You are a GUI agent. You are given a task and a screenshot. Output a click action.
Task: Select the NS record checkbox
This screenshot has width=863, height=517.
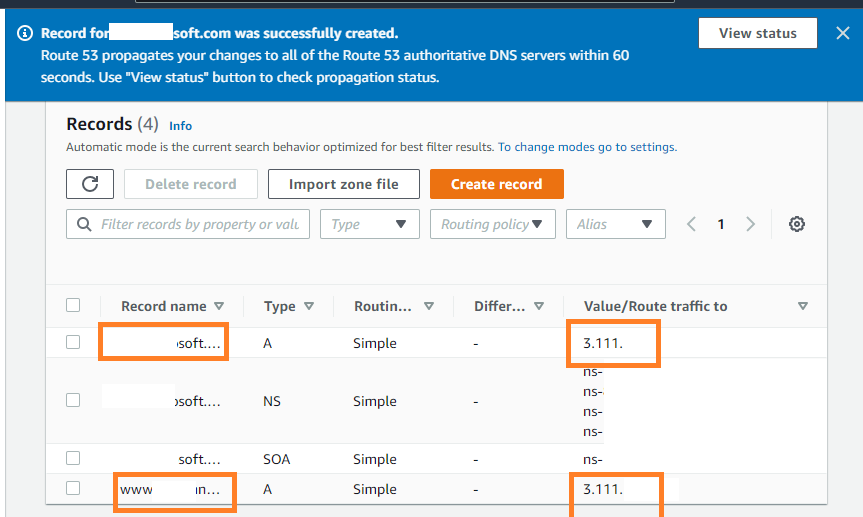click(x=73, y=400)
